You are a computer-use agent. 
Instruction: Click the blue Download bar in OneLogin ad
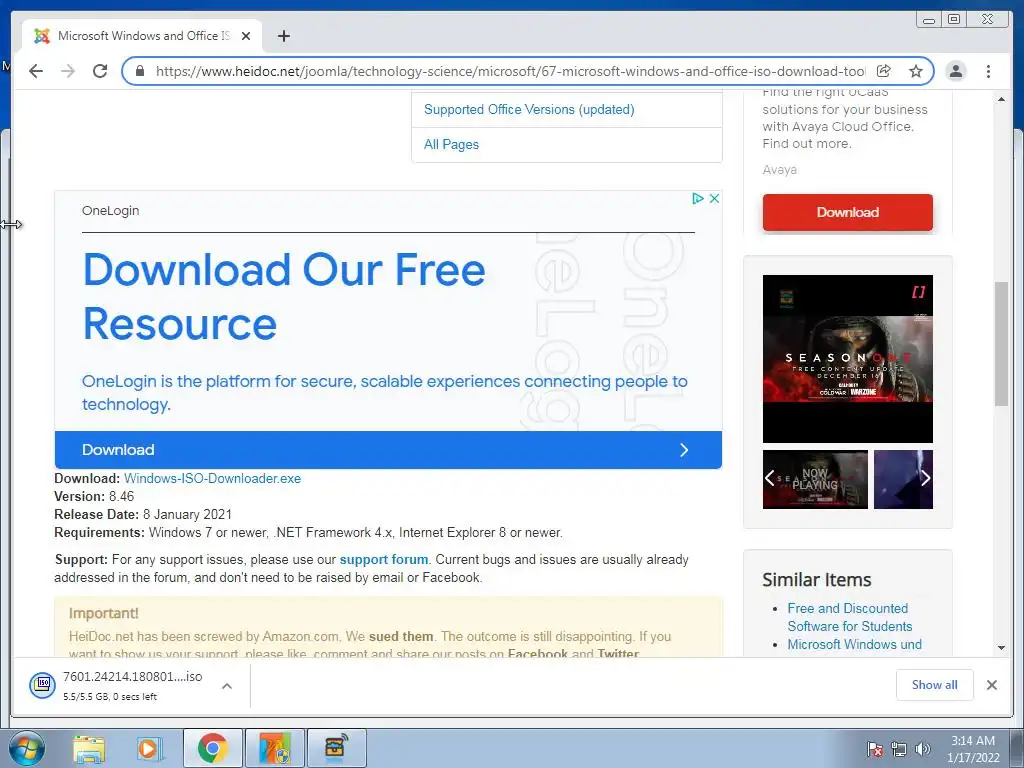(388, 449)
